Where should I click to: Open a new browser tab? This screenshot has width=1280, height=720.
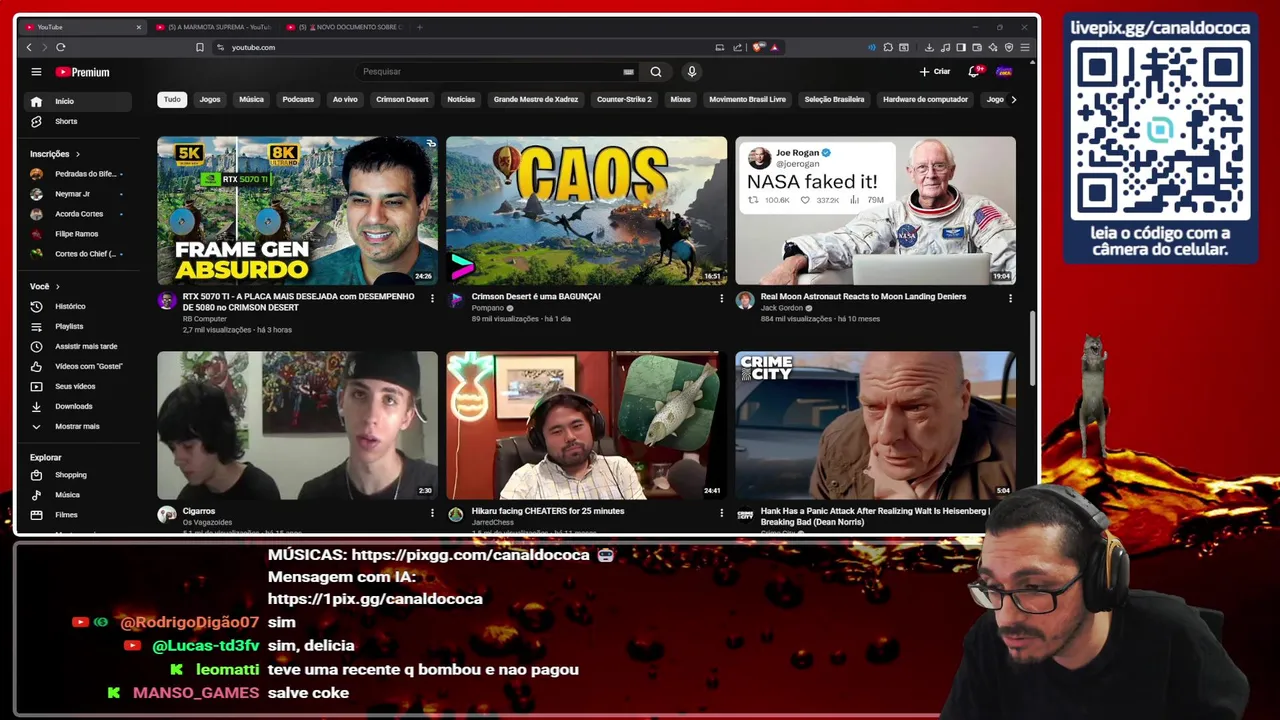[x=420, y=27]
